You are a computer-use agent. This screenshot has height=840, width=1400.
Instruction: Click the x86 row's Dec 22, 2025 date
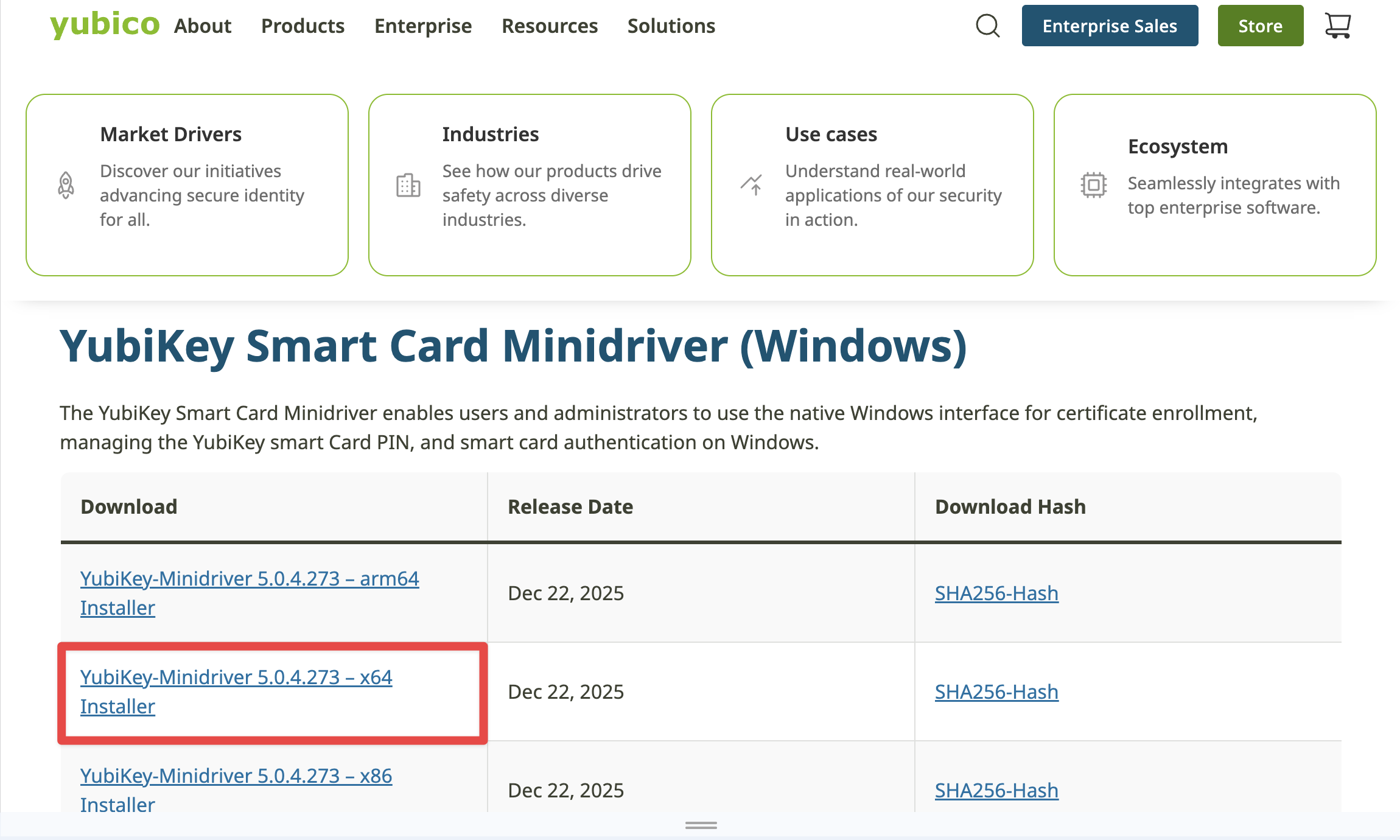(566, 790)
